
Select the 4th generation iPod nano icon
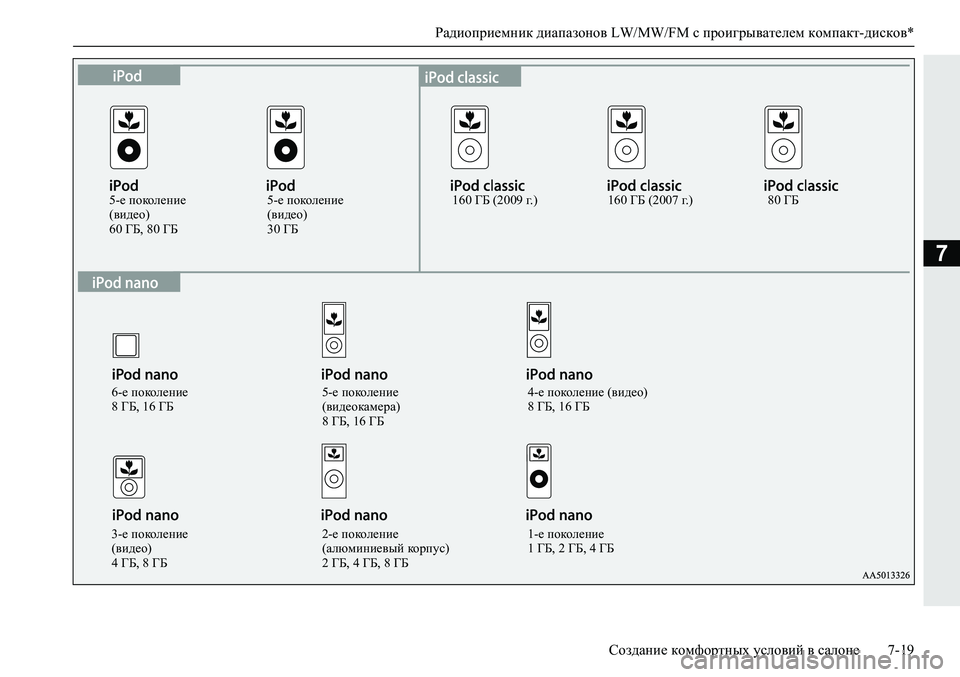[x=539, y=330]
